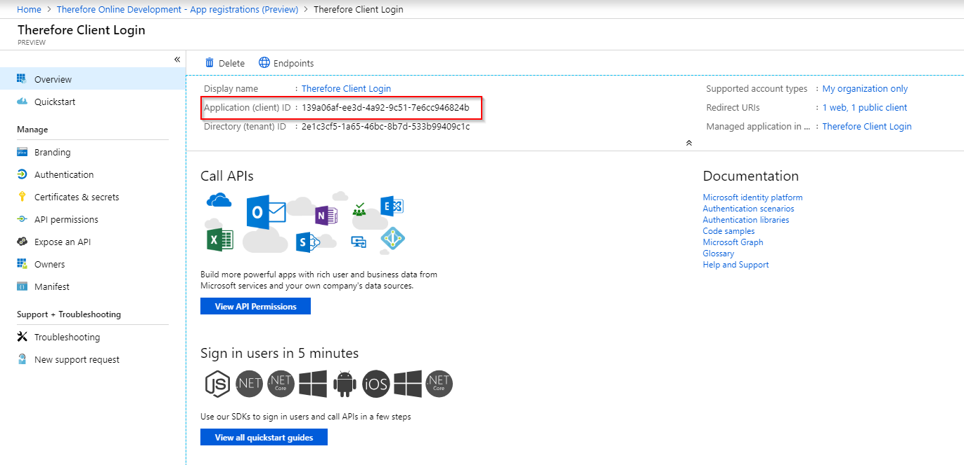Click the Certificates & secrets key icon
Viewport: 964px width, 465px height.
click(22, 197)
